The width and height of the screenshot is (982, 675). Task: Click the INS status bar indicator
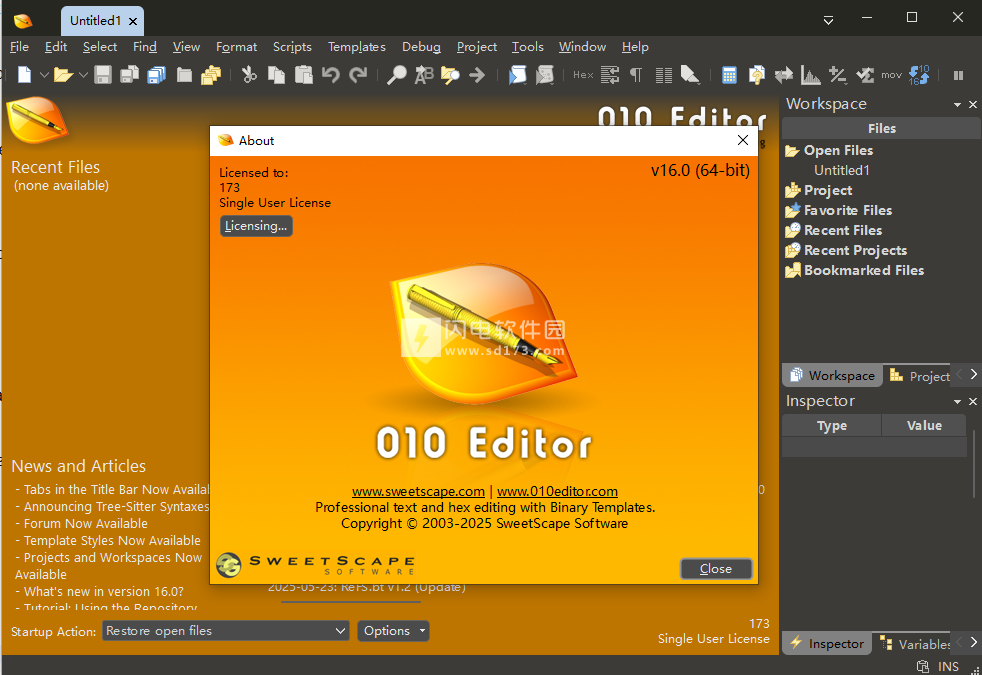tap(948, 666)
